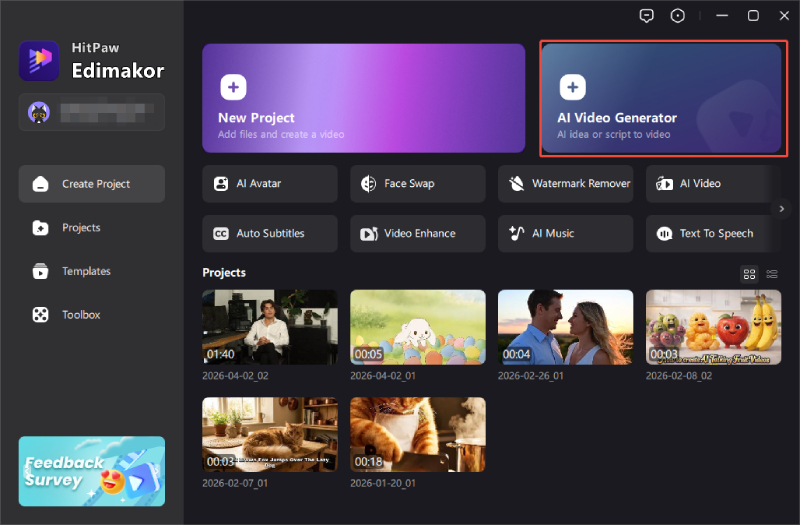Open the Face Swap tool button
This screenshot has width=800, height=525.
pos(418,184)
